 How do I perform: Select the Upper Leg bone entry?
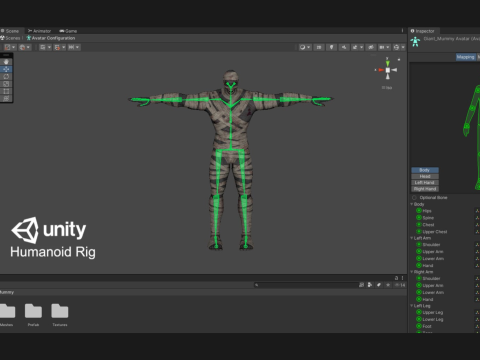(433, 312)
